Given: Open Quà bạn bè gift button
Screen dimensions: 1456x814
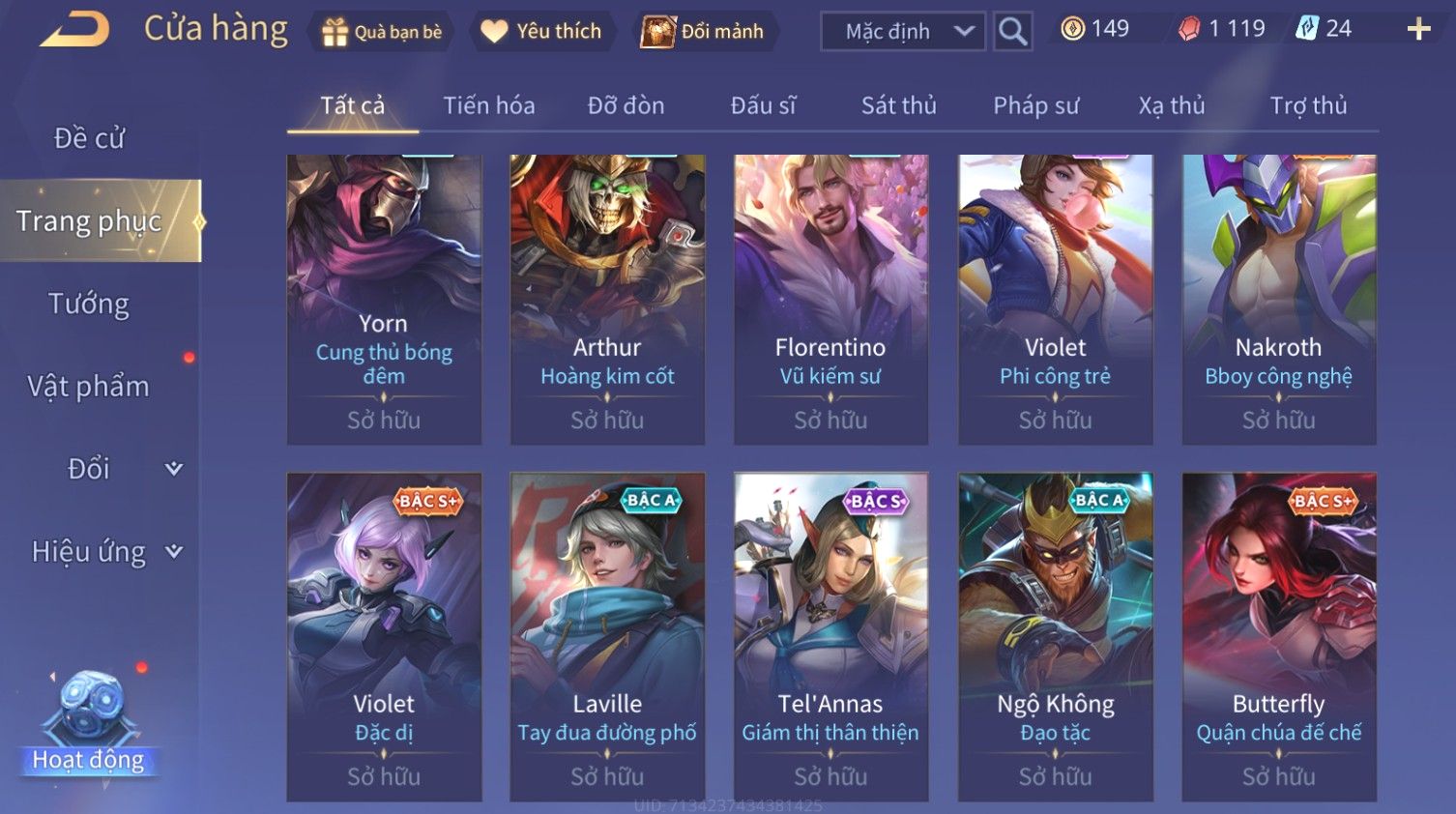Looking at the screenshot, I should 382,32.
